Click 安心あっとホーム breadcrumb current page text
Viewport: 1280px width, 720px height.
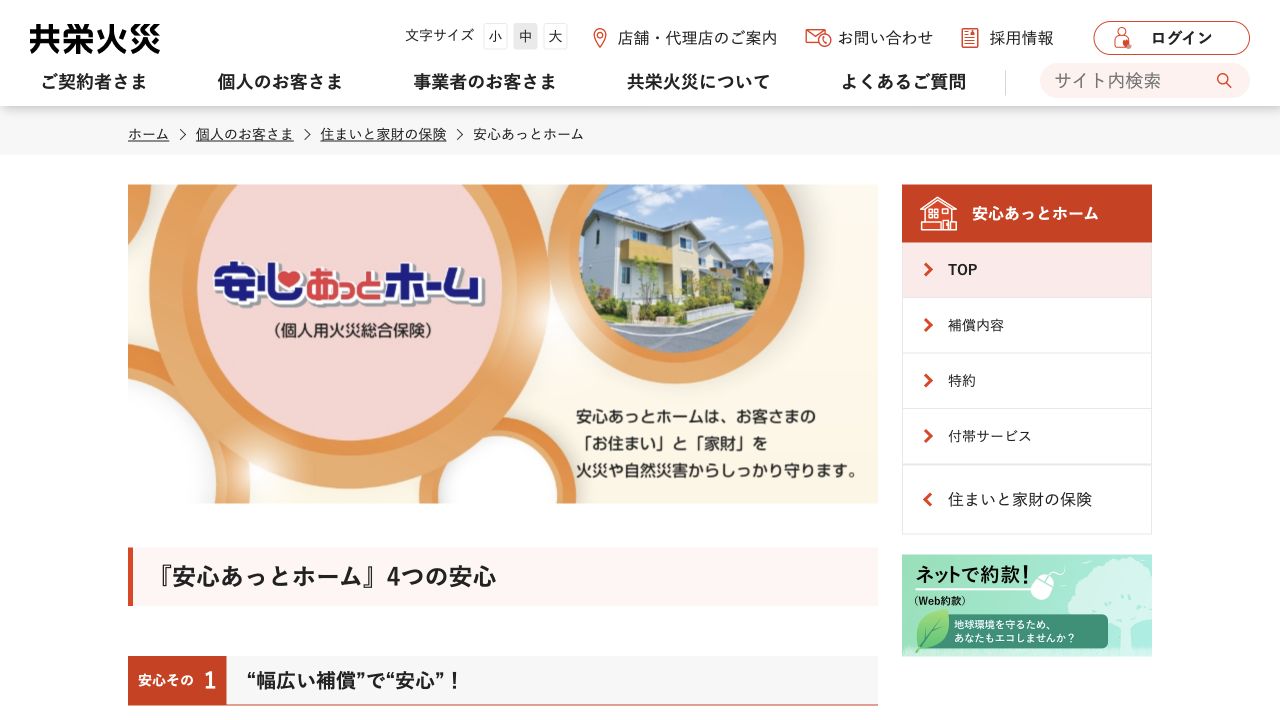[x=528, y=134]
